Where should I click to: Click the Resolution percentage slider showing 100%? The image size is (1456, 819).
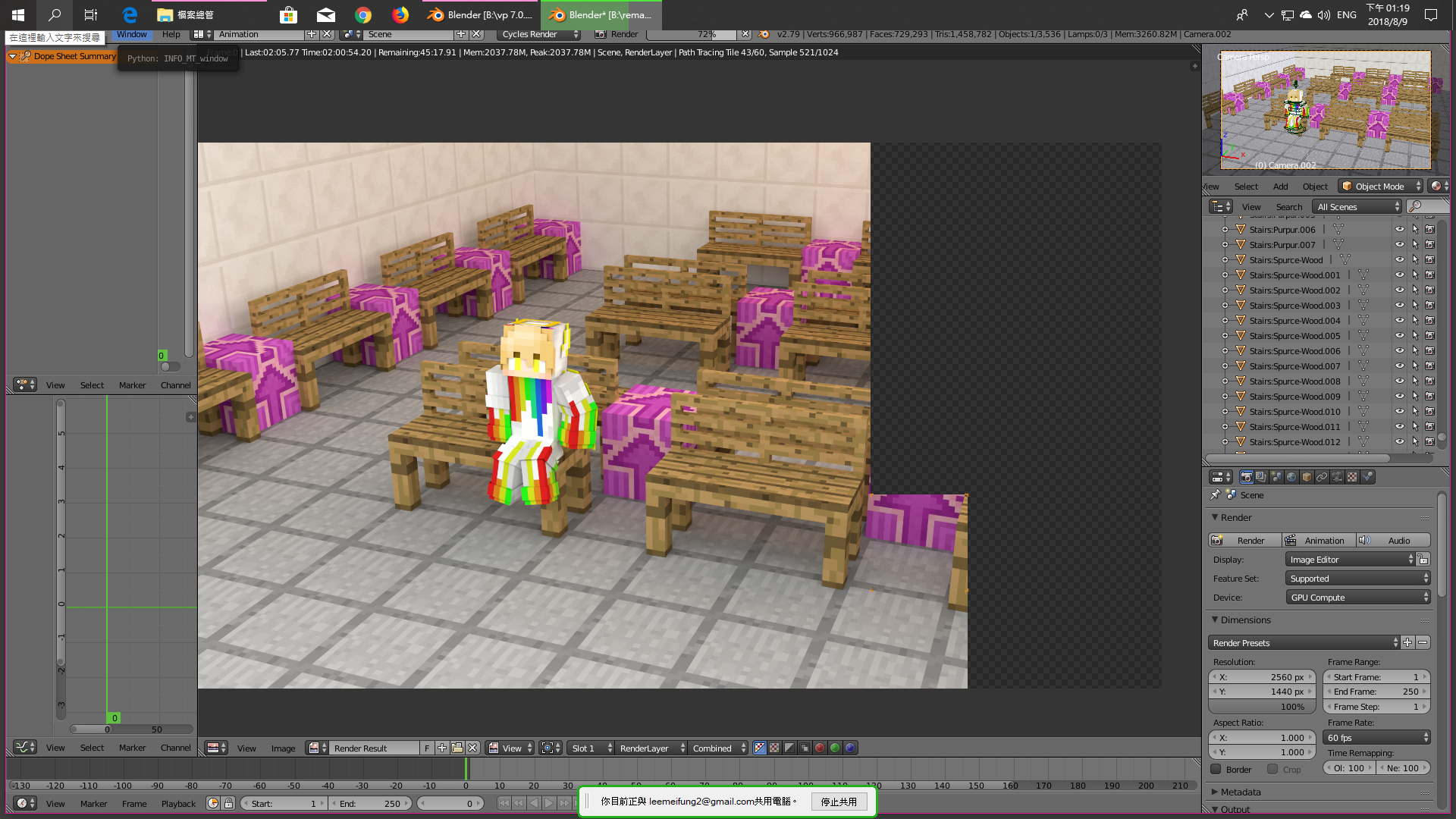[x=1262, y=707]
